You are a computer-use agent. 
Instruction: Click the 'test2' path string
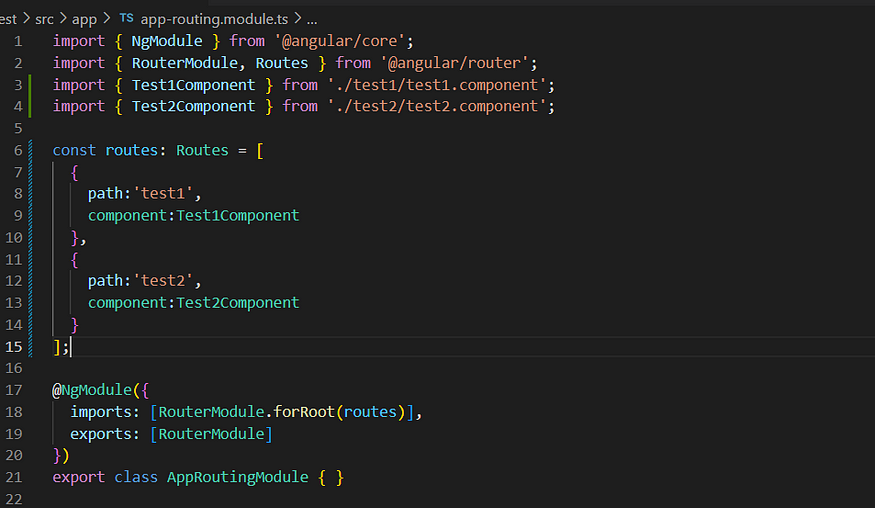(x=163, y=281)
